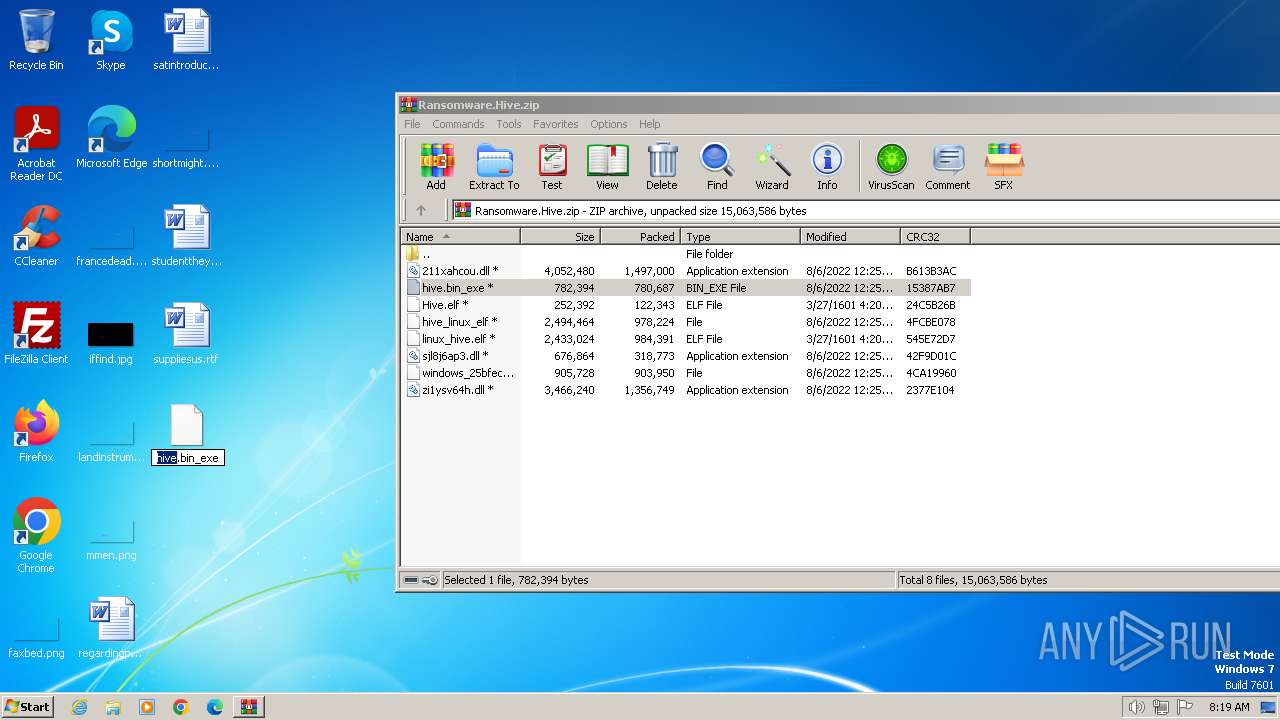Screen dimensions: 1280x720
Task: Run the VirusScan toolbar icon
Action: 891,166
